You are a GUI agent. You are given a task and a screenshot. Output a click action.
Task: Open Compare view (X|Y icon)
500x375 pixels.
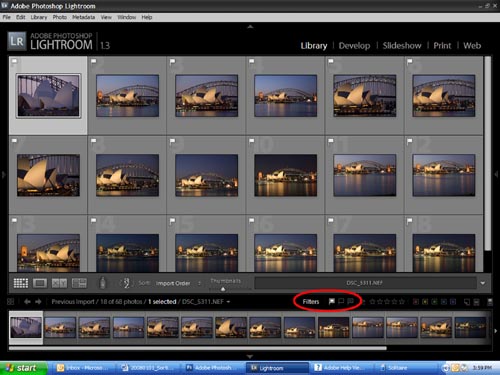point(59,283)
